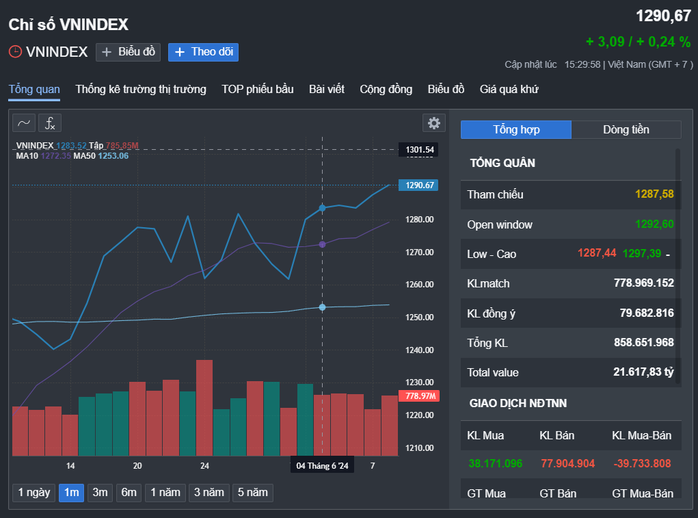Switch to Dòng tiền tab
This screenshot has width=698, height=518.
pos(626,130)
